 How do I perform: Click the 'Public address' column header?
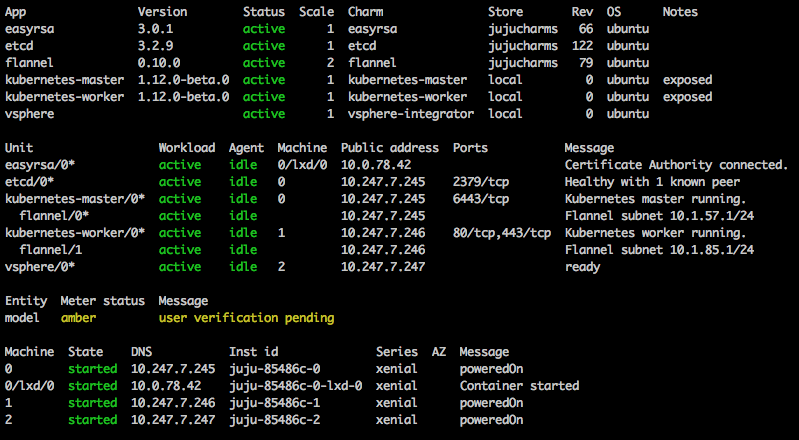click(390, 148)
